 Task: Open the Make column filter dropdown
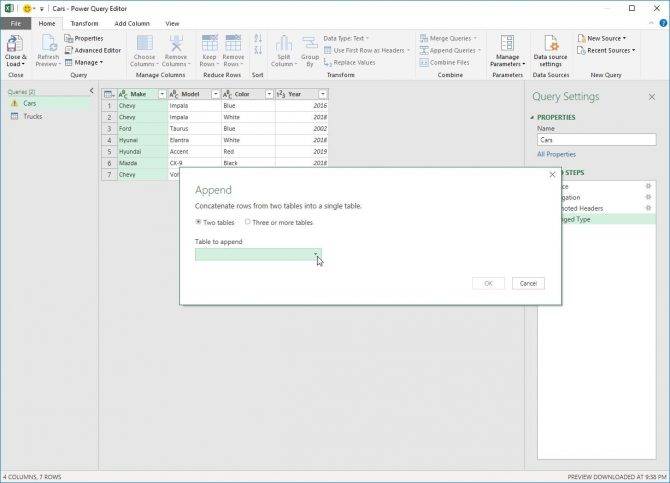coord(162,94)
